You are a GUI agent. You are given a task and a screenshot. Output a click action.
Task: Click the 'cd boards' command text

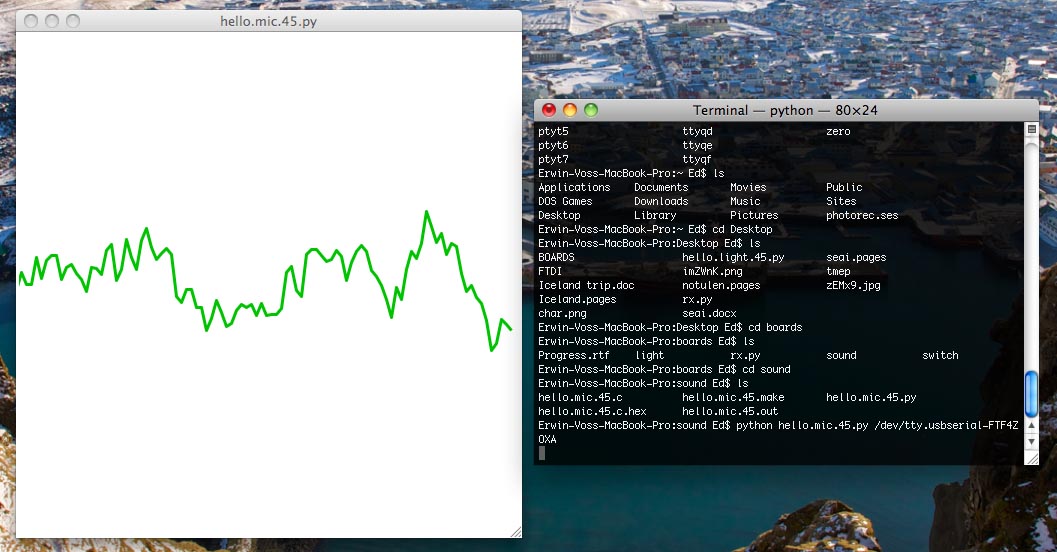775,328
